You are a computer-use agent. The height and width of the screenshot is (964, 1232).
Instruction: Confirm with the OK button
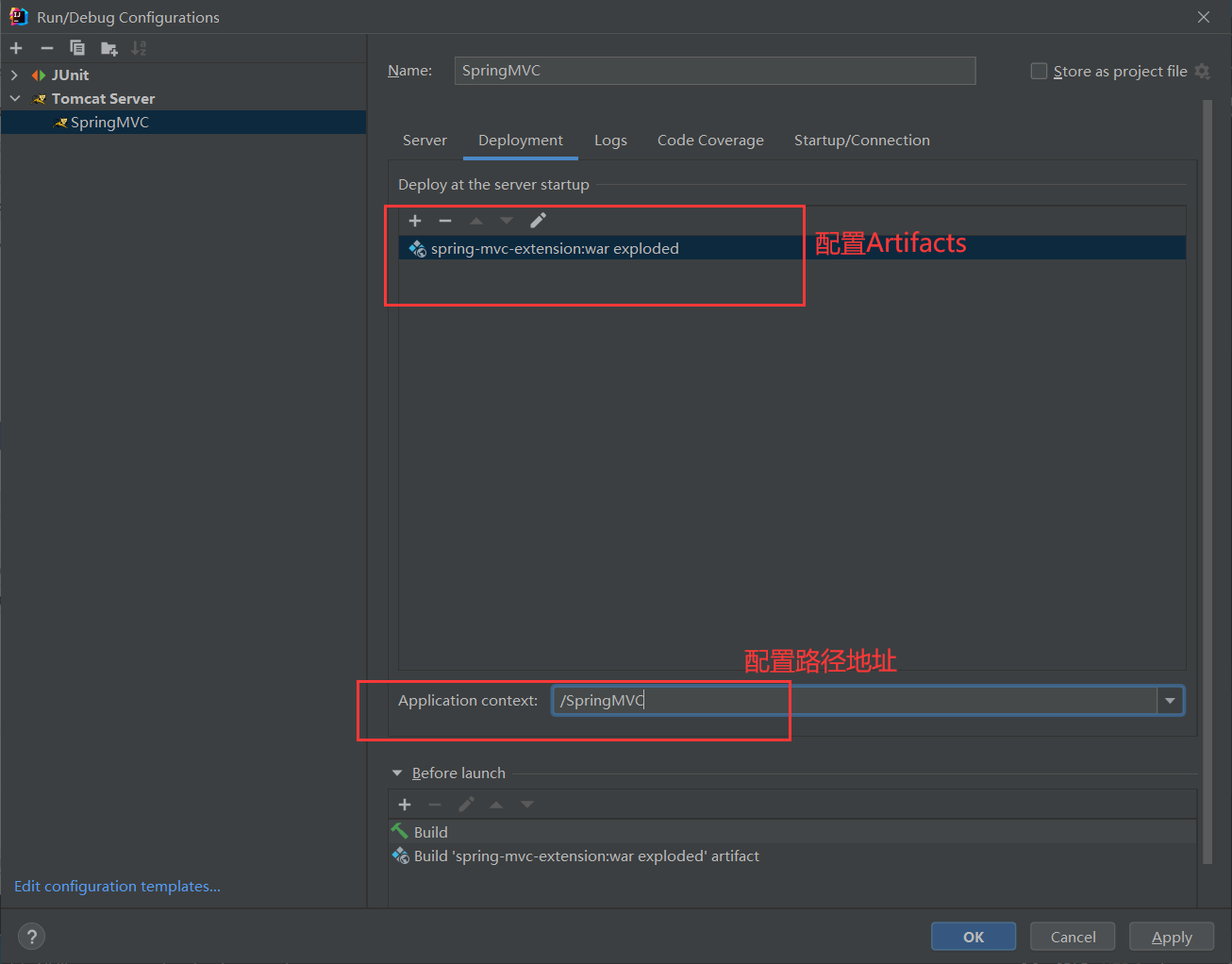click(x=974, y=937)
